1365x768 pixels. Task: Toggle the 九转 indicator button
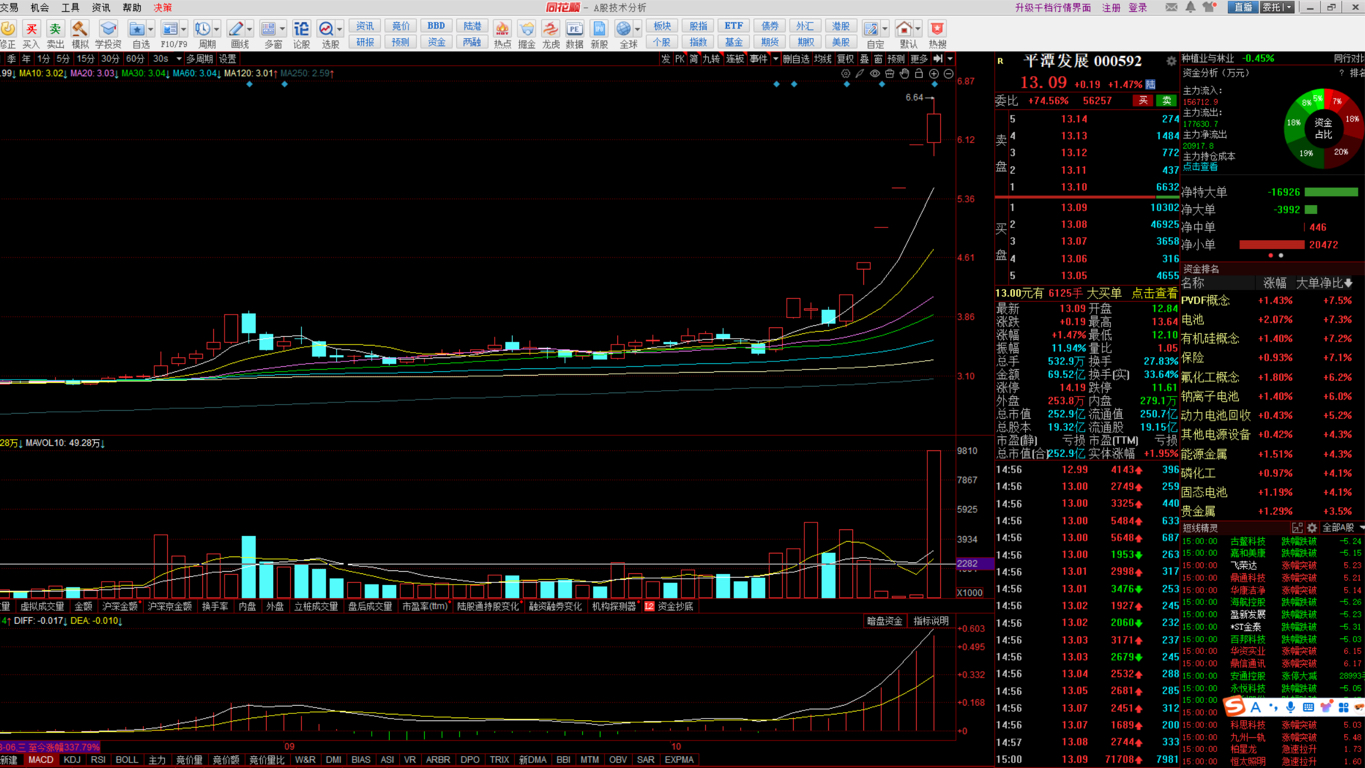pyautogui.click(x=711, y=60)
